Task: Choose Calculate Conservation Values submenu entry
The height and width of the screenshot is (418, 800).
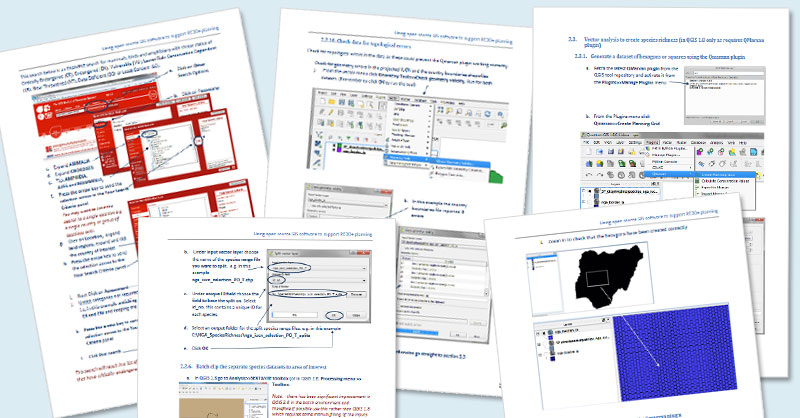Action: point(724,181)
